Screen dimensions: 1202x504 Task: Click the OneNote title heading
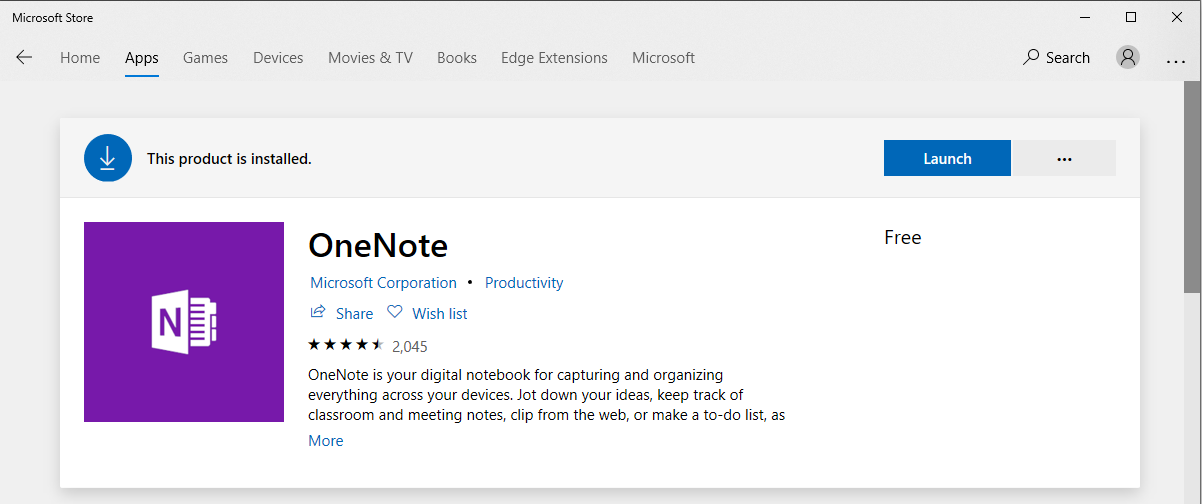pyautogui.click(x=378, y=245)
